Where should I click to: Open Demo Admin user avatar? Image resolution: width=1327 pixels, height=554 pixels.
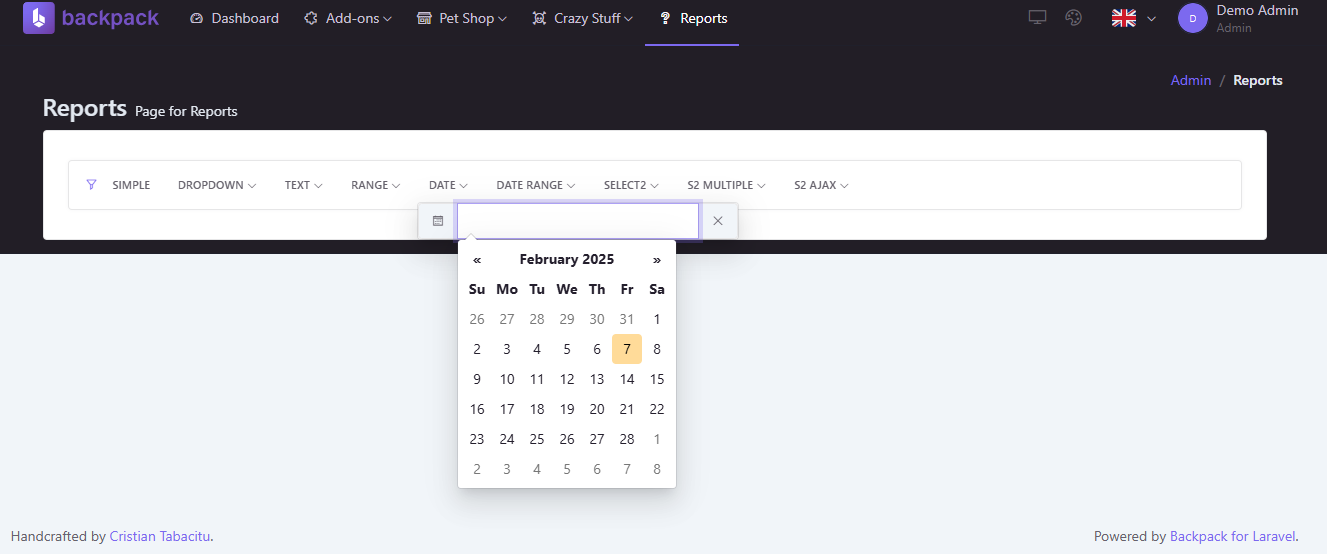coord(1193,18)
